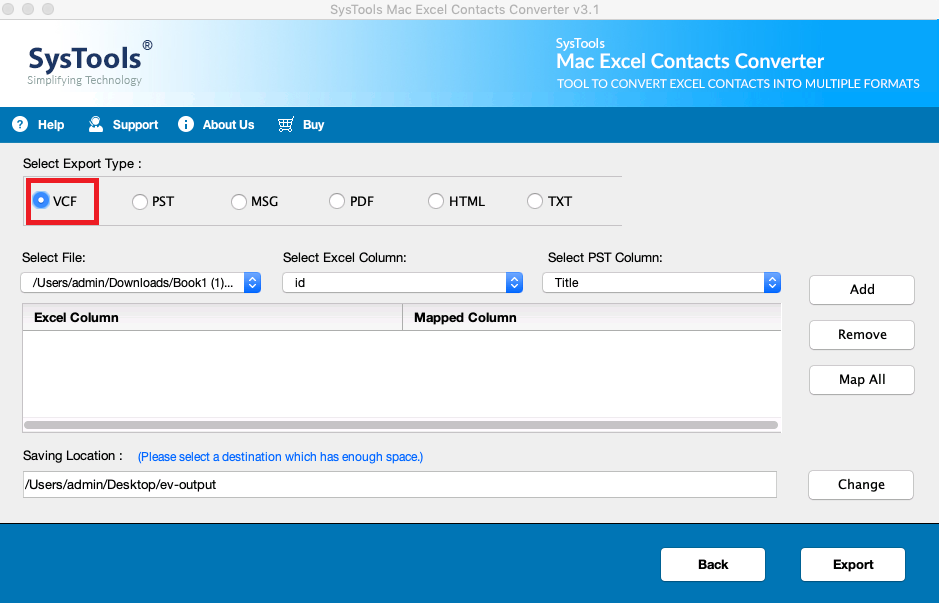Click the 'Select File:' label
The width and height of the screenshot is (939, 603).
pos(54,257)
